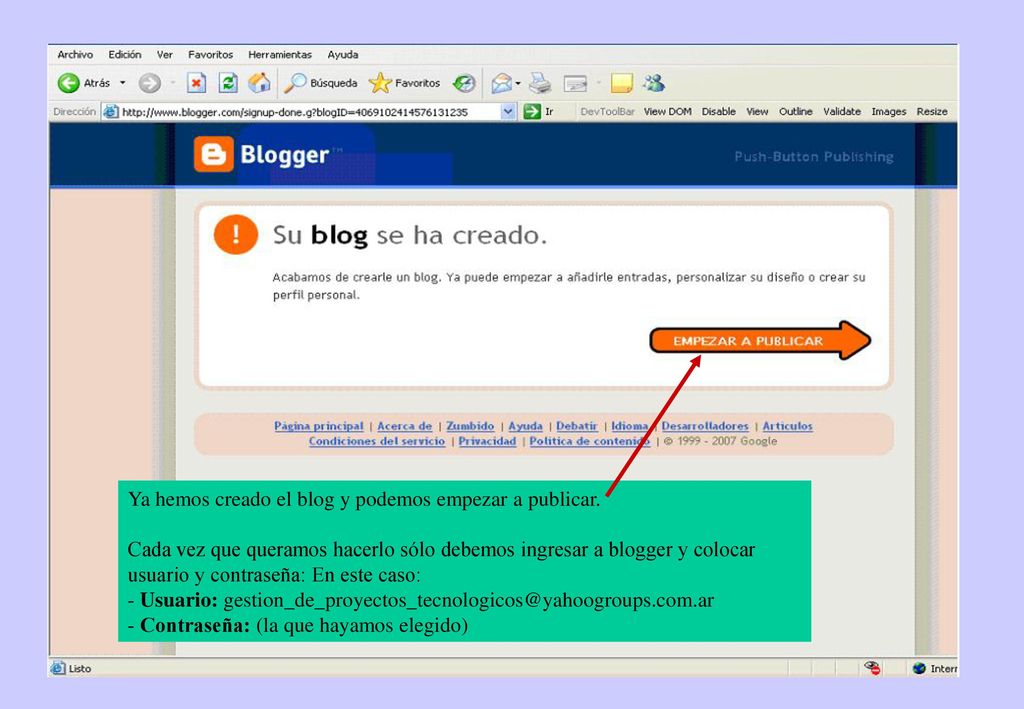
Task: Open the Privacidad link
Action: (x=487, y=441)
